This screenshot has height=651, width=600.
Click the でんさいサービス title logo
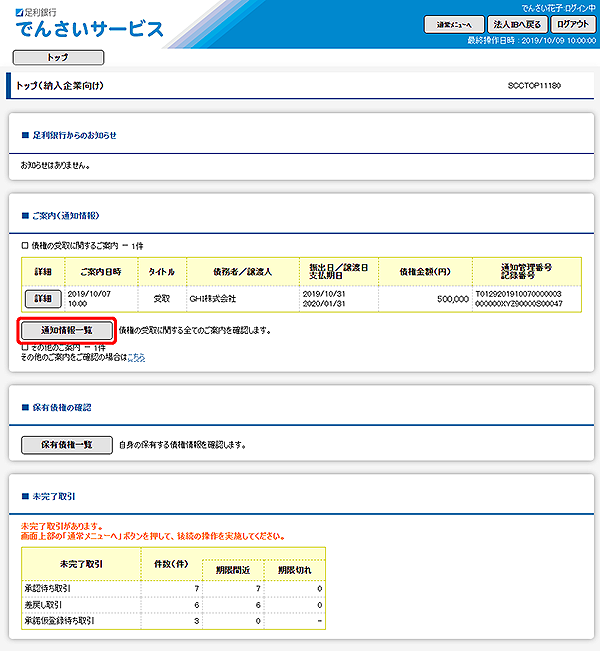click(x=90, y=29)
